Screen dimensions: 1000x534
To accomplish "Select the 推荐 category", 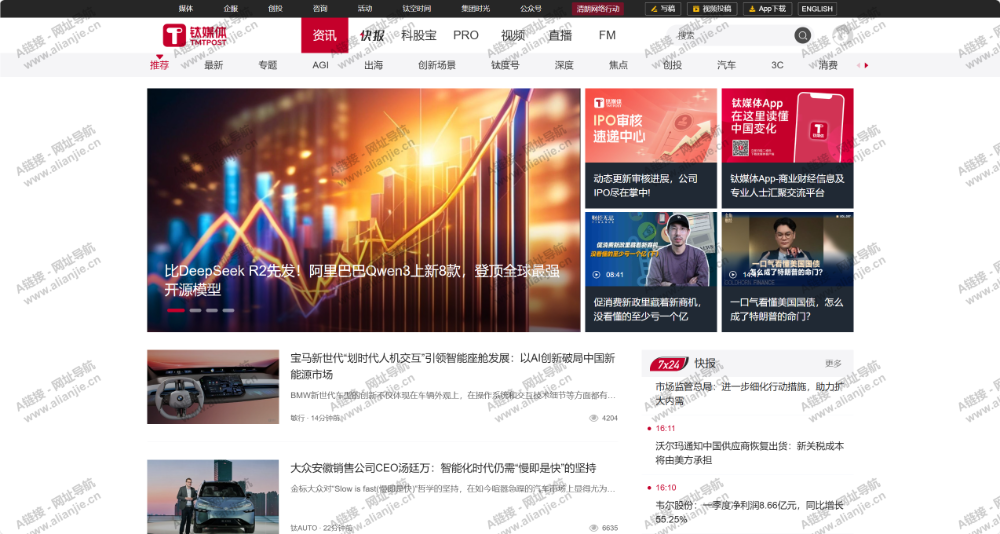I will coord(159,65).
